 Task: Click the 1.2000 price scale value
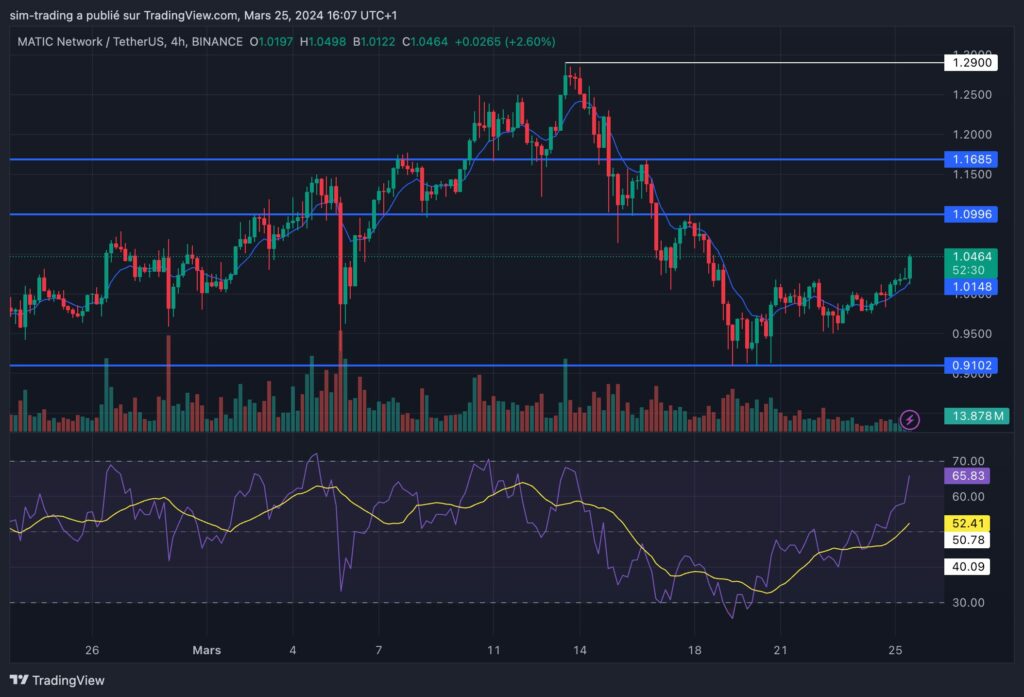pos(972,135)
